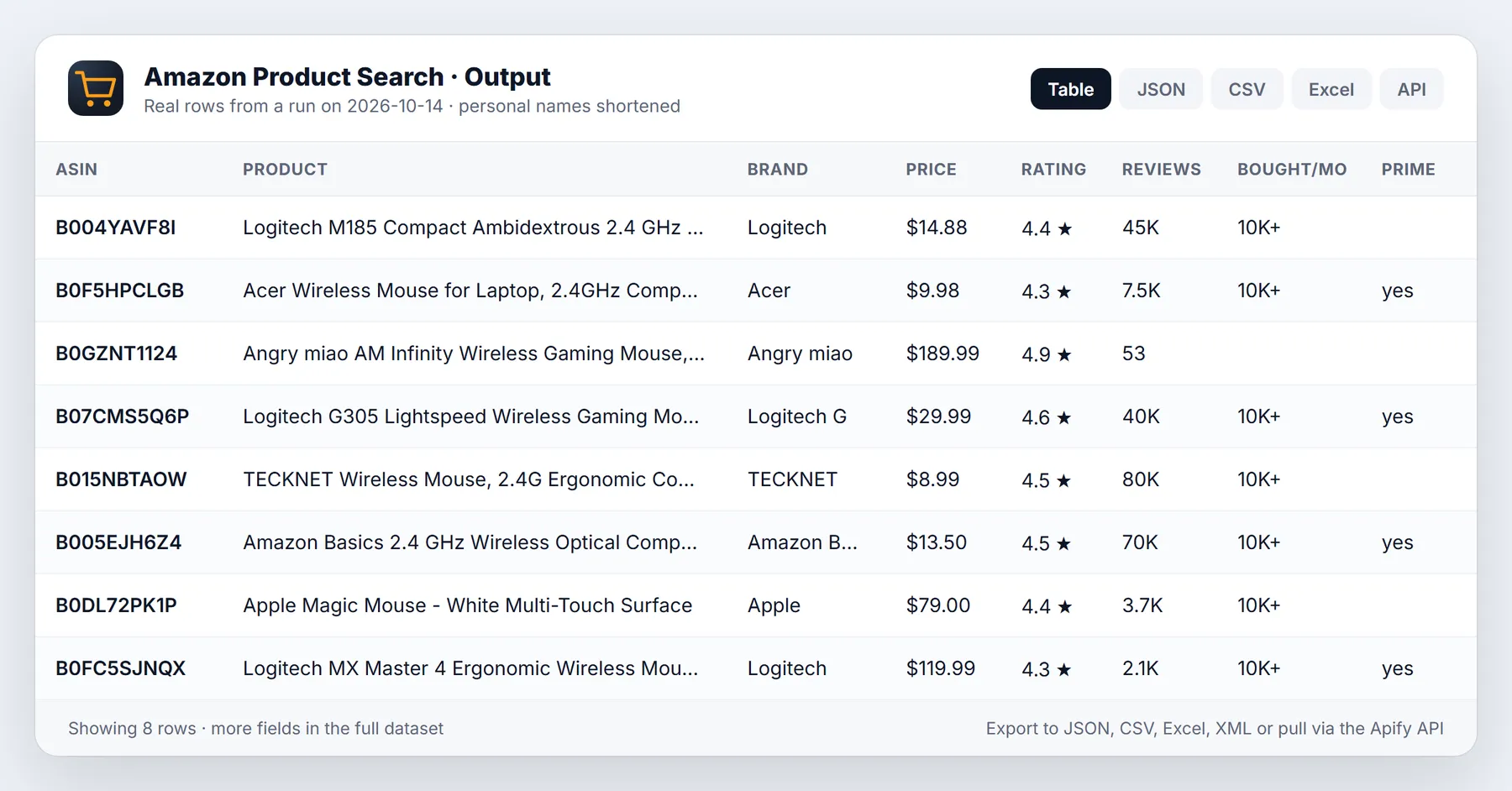
Task: Click the $119.99 price
Action: click(x=941, y=668)
